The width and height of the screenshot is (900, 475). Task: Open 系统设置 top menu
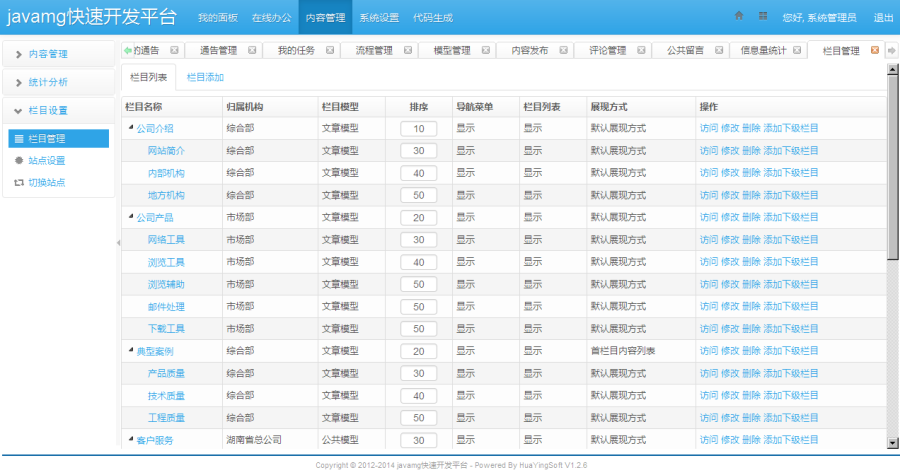click(x=379, y=18)
